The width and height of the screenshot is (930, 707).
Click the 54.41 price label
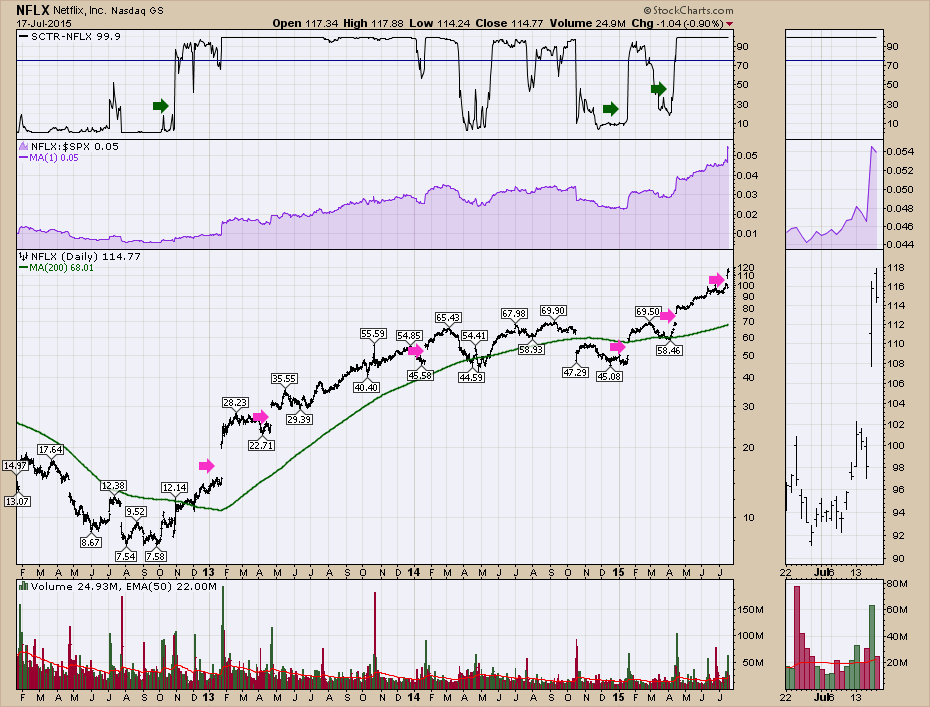pyautogui.click(x=474, y=336)
